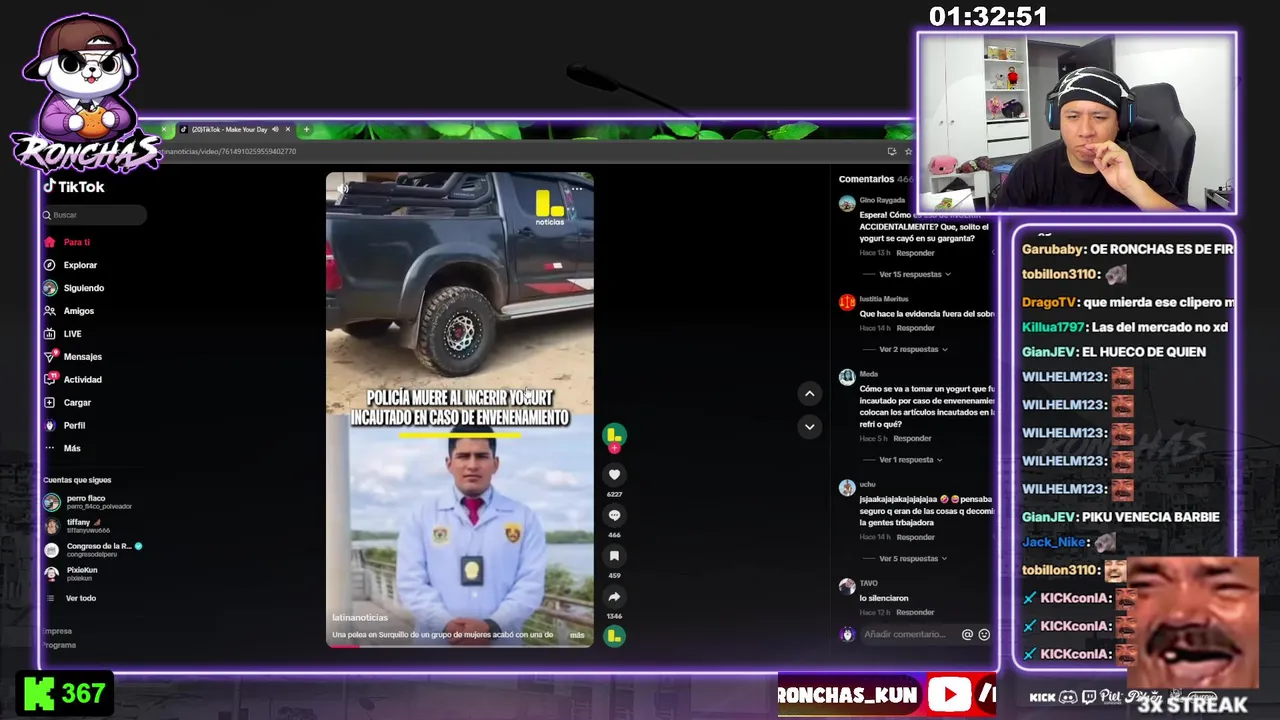Open the Empresa footer link

pyautogui.click(x=58, y=631)
